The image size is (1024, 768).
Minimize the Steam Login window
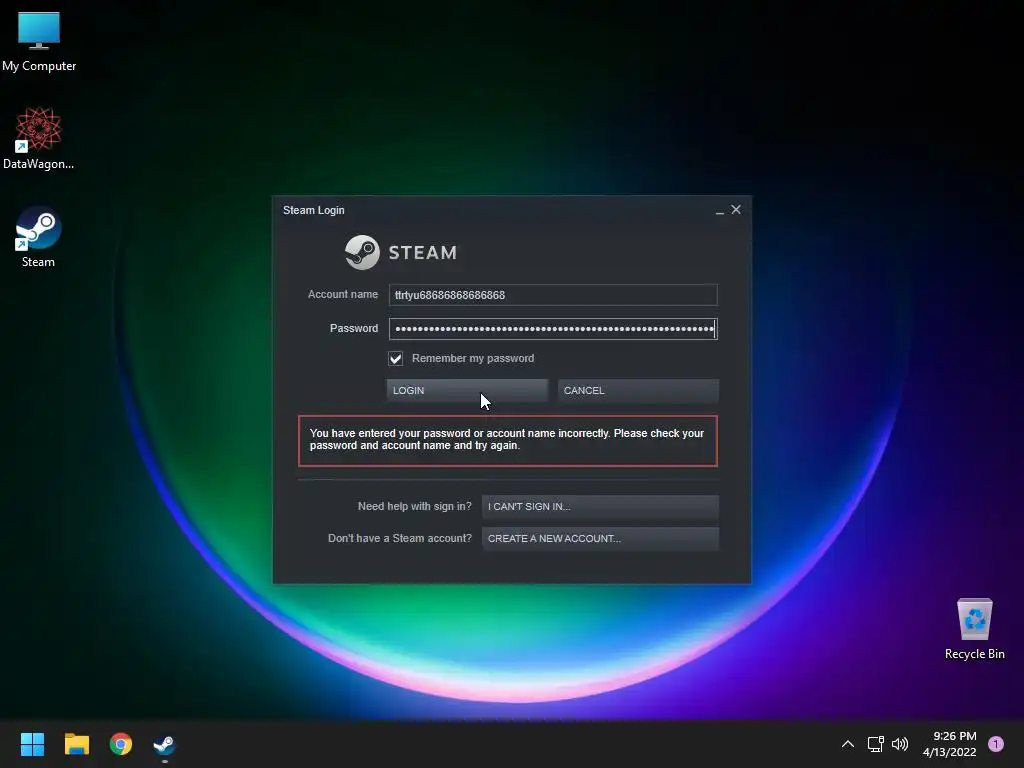click(x=720, y=210)
